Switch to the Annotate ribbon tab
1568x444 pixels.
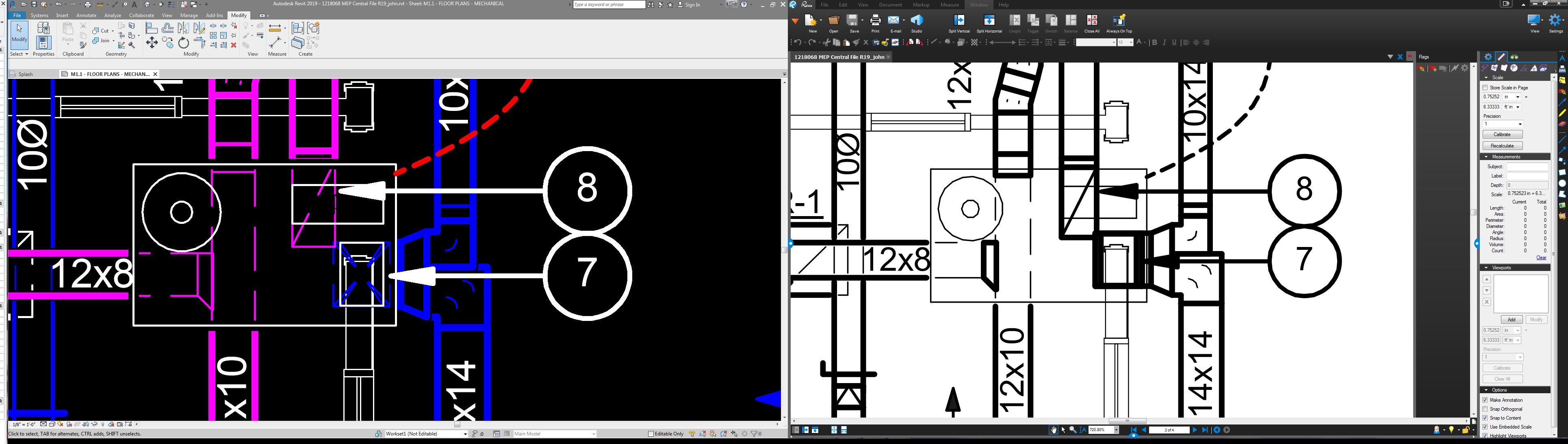coord(86,15)
